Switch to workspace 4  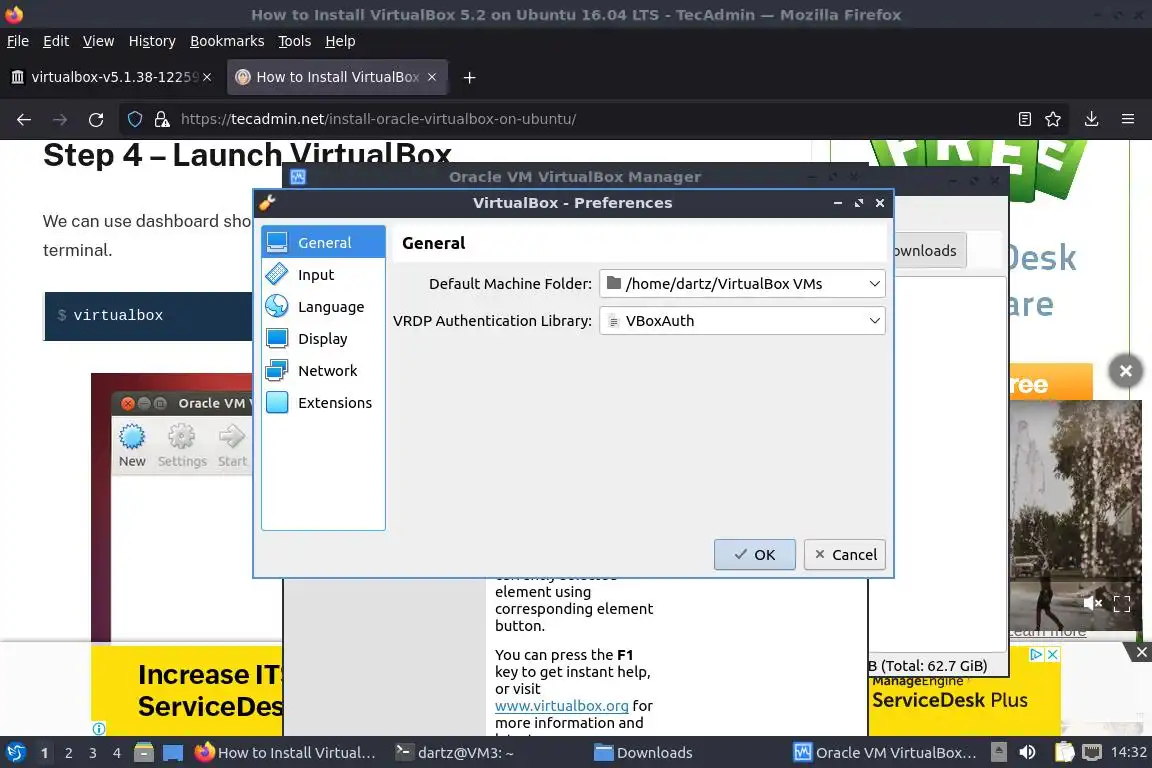click(x=116, y=753)
